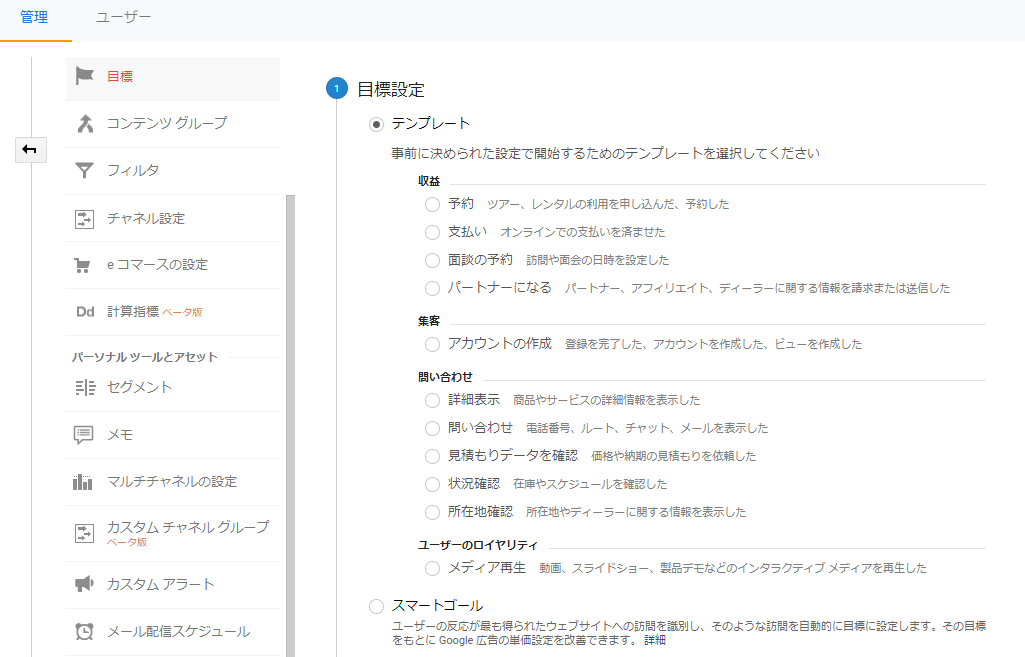
Task: Select the アカウントの作成 radio button
Action: pyautogui.click(x=432, y=345)
